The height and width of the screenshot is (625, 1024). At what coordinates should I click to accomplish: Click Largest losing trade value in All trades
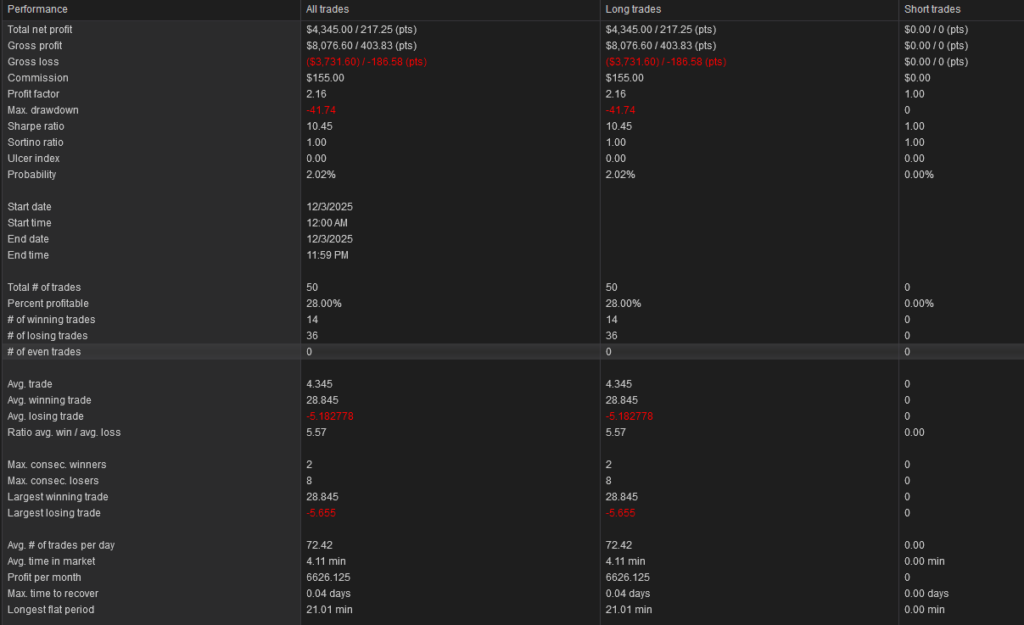tap(322, 513)
